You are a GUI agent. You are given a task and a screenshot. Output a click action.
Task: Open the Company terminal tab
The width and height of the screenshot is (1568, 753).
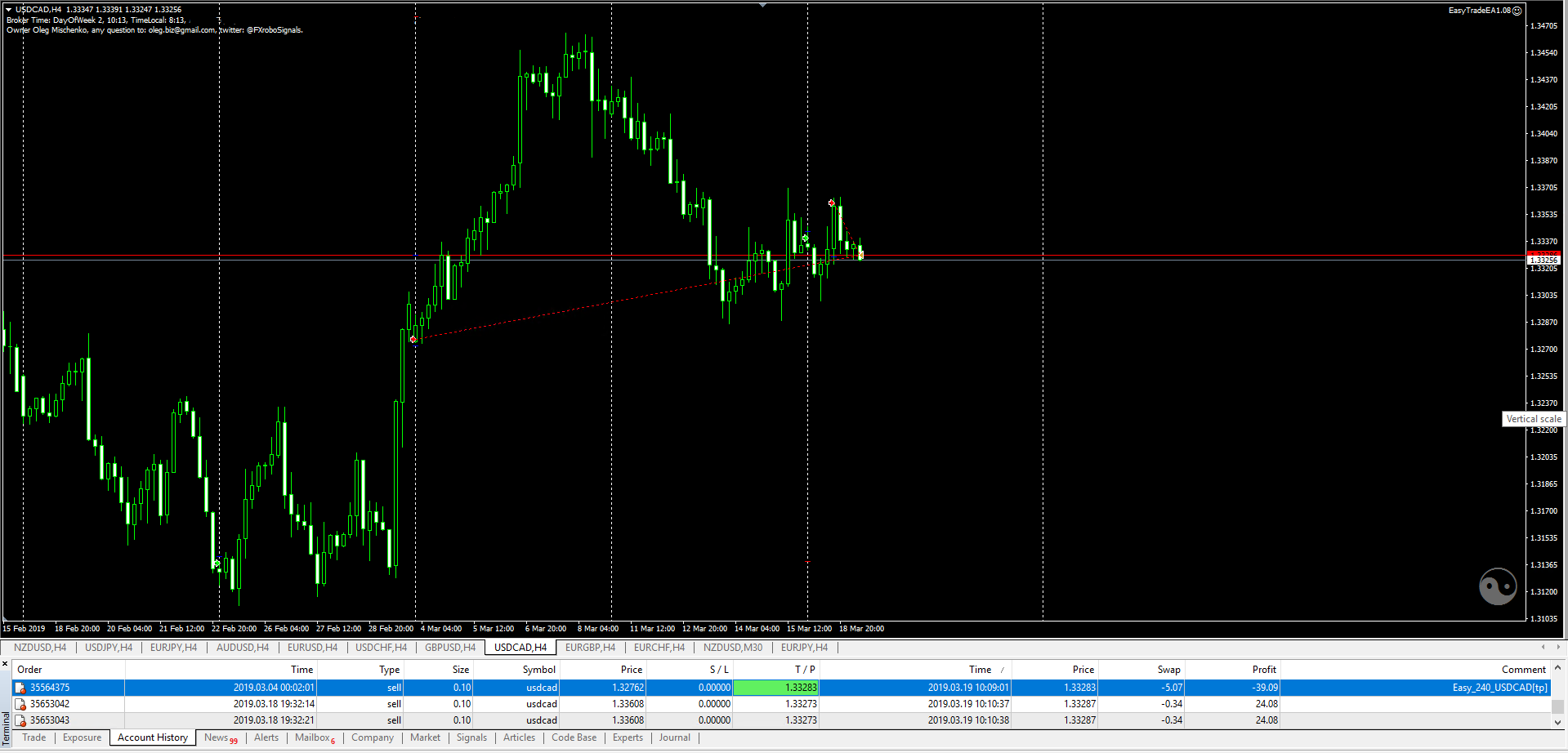pyautogui.click(x=373, y=737)
